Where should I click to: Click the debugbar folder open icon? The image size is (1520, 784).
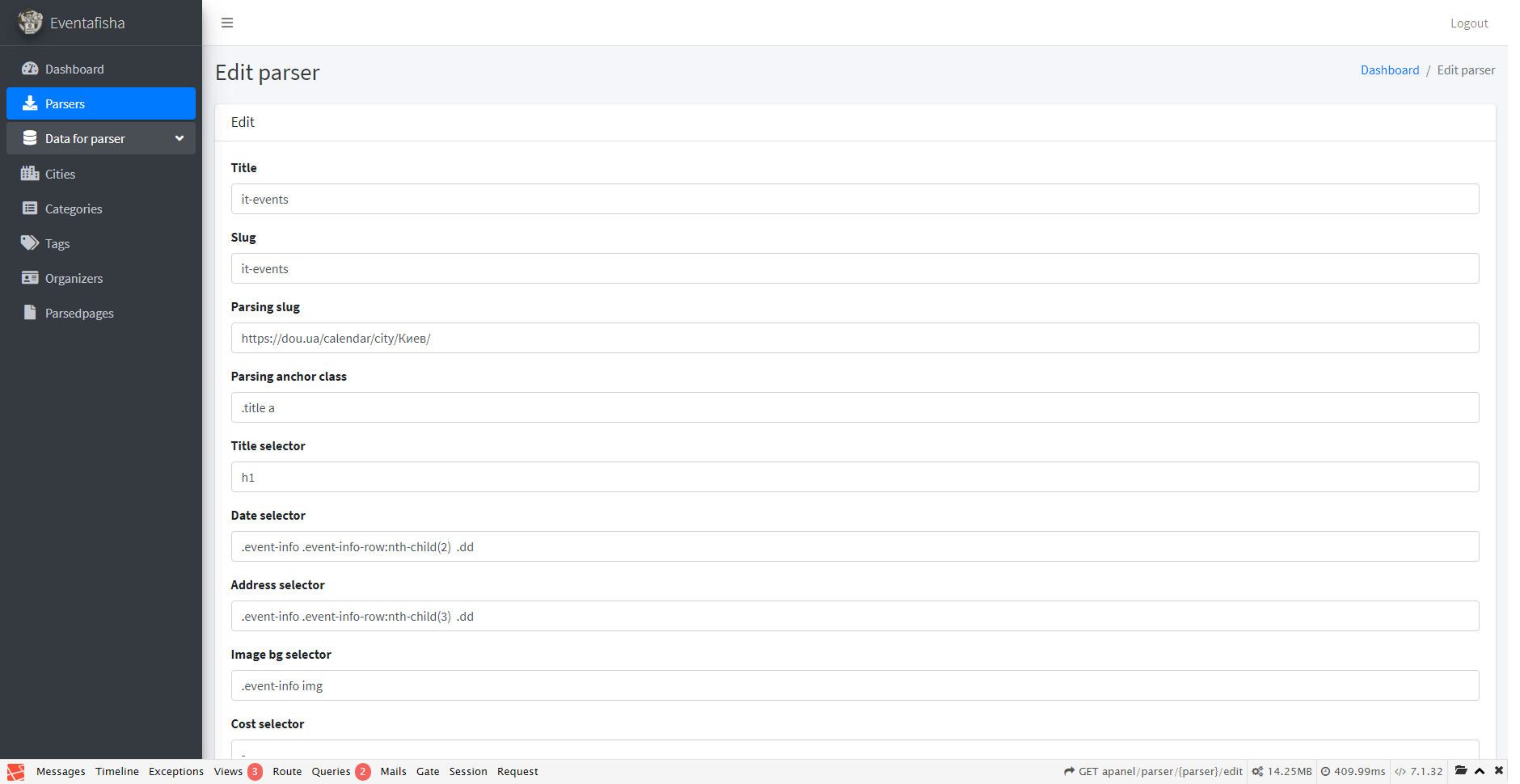pyautogui.click(x=1460, y=771)
